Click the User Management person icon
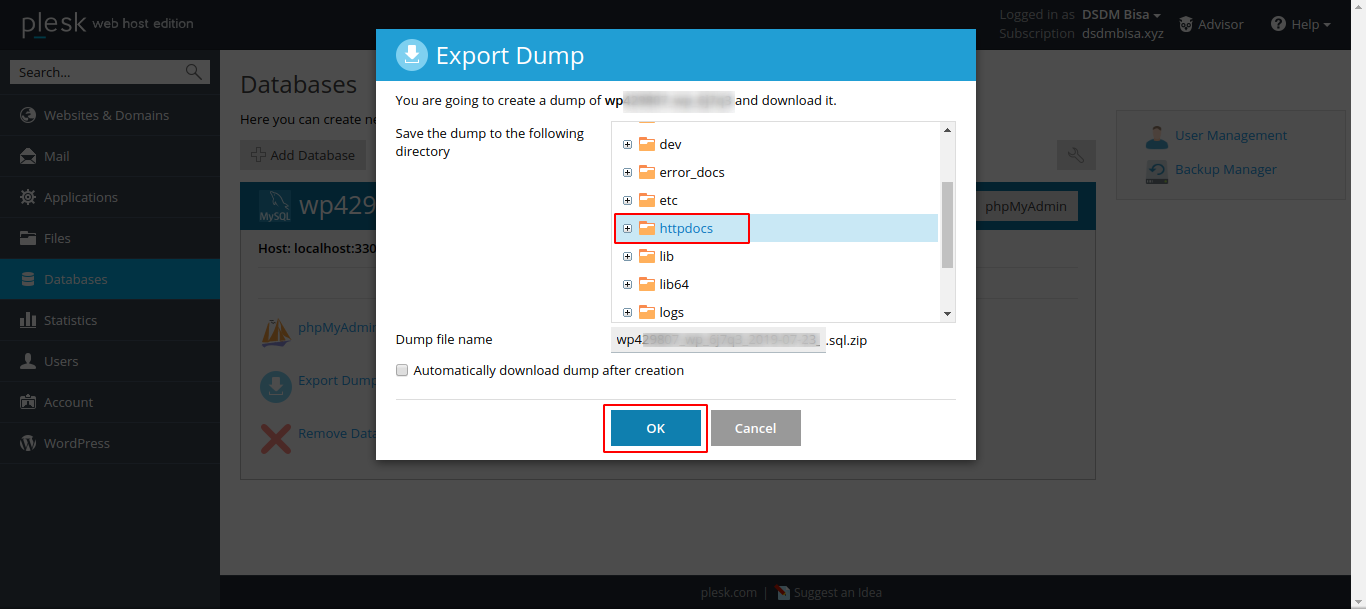The image size is (1366, 609). point(1157,136)
